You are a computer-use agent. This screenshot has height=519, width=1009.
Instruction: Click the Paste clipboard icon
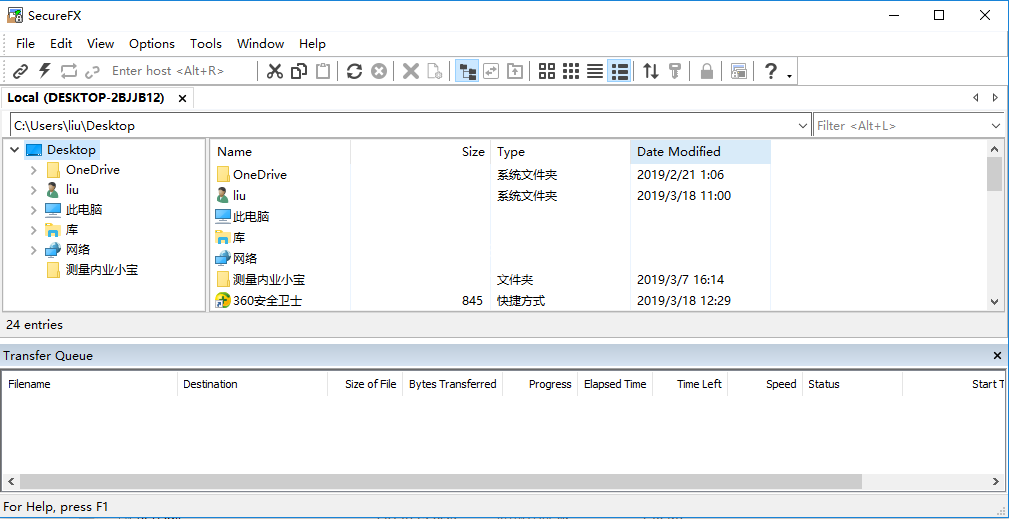(323, 71)
